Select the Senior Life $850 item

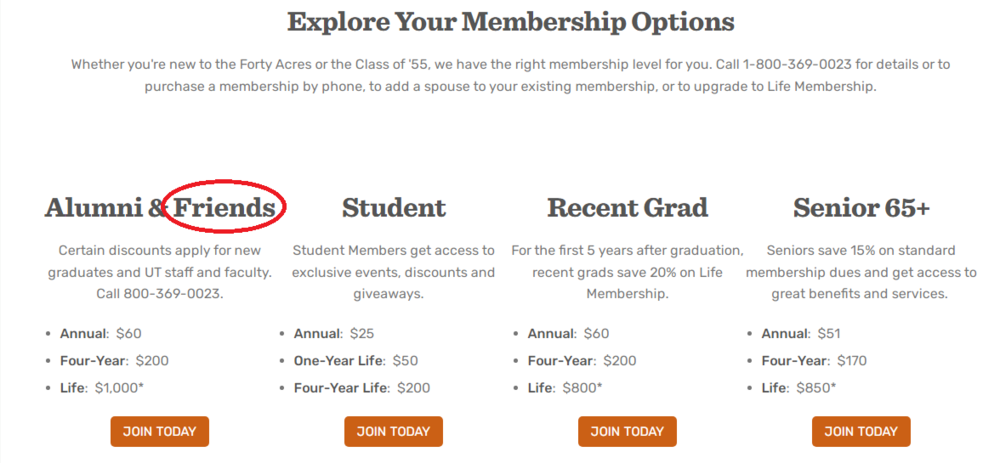799,387
